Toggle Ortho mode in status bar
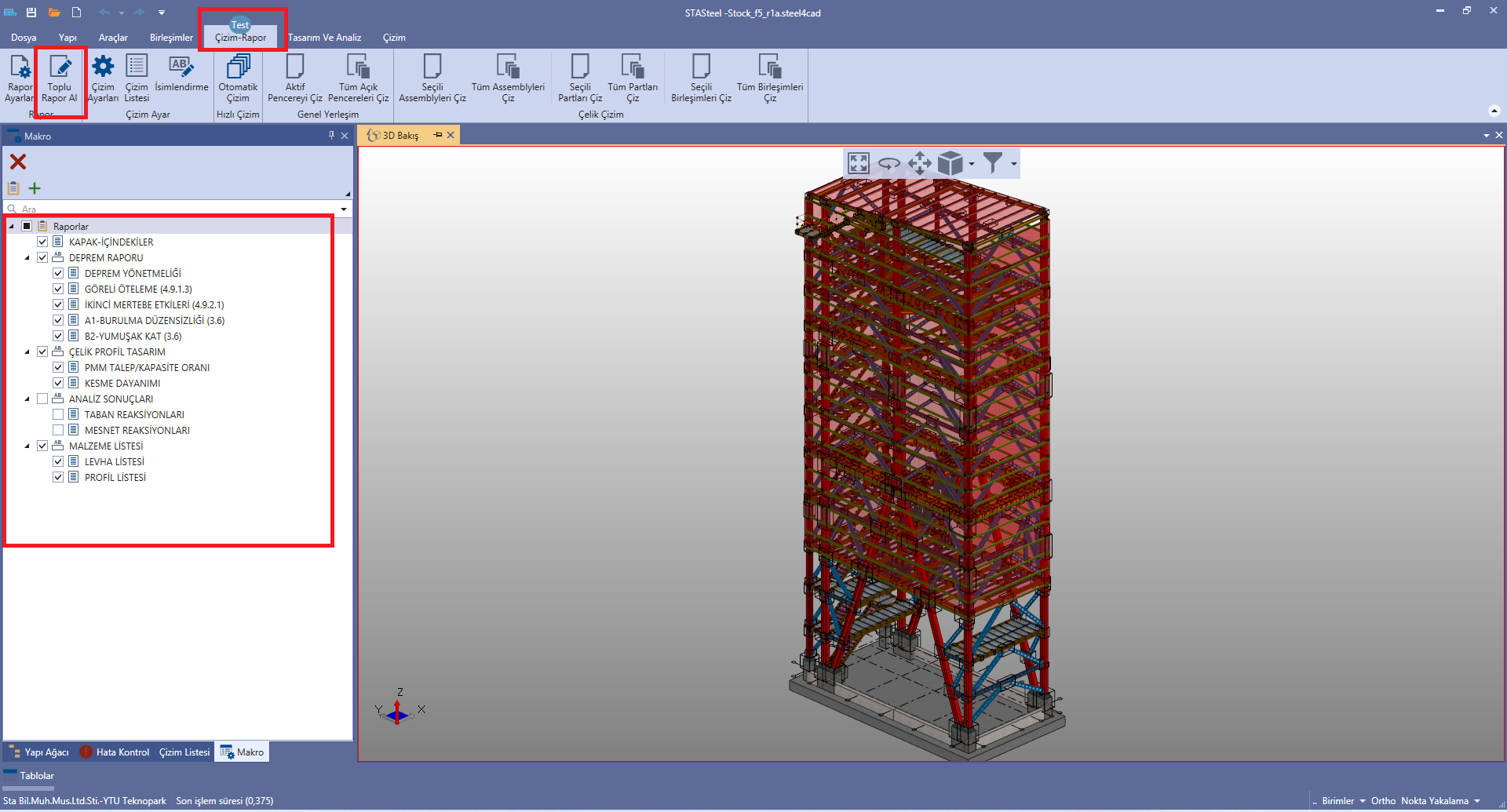1507x812 pixels. (x=1383, y=801)
